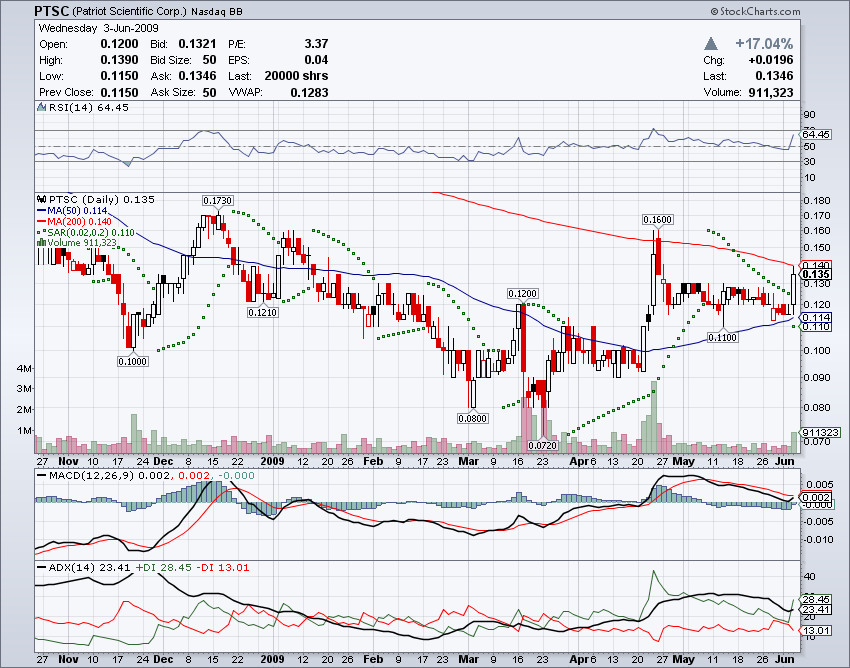Click the Ask Size value 50
This screenshot has width=850, height=668.
point(209,92)
